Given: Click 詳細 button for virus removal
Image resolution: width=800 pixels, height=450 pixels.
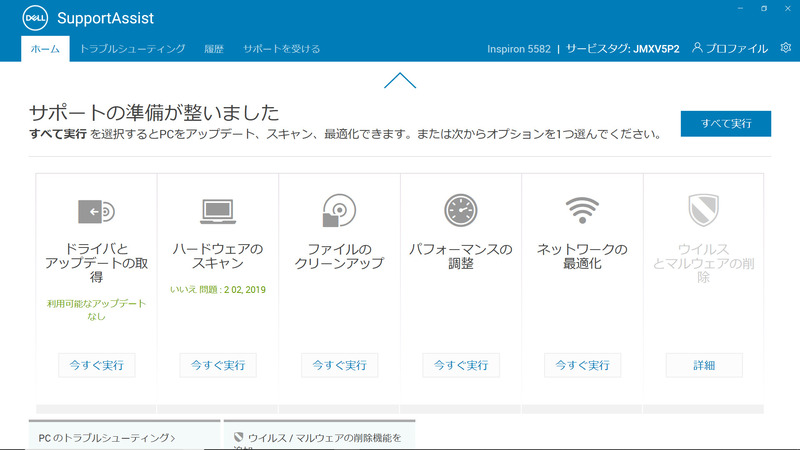Looking at the screenshot, I should (704, 365).
